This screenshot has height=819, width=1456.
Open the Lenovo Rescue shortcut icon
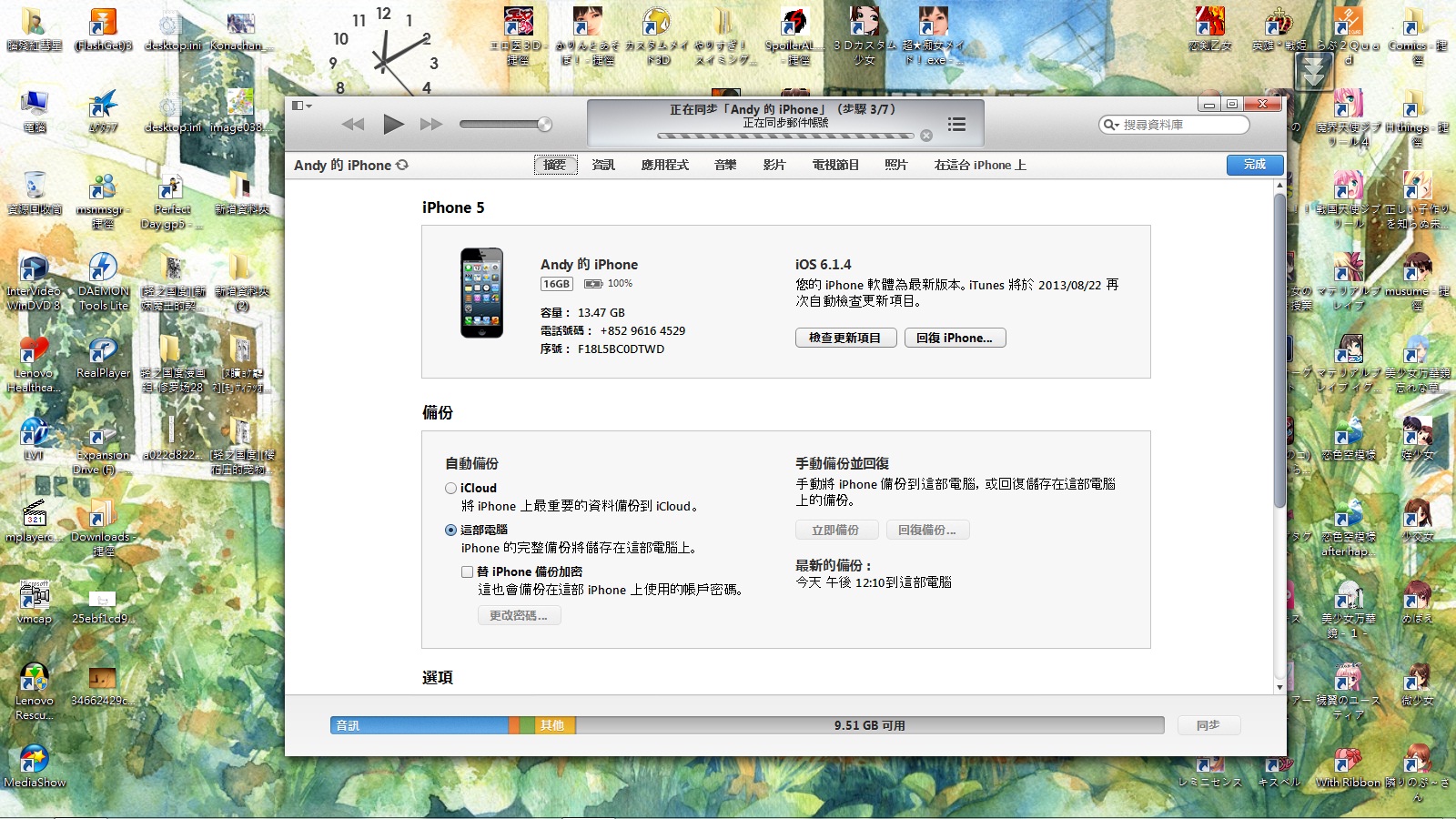point(34,692)
